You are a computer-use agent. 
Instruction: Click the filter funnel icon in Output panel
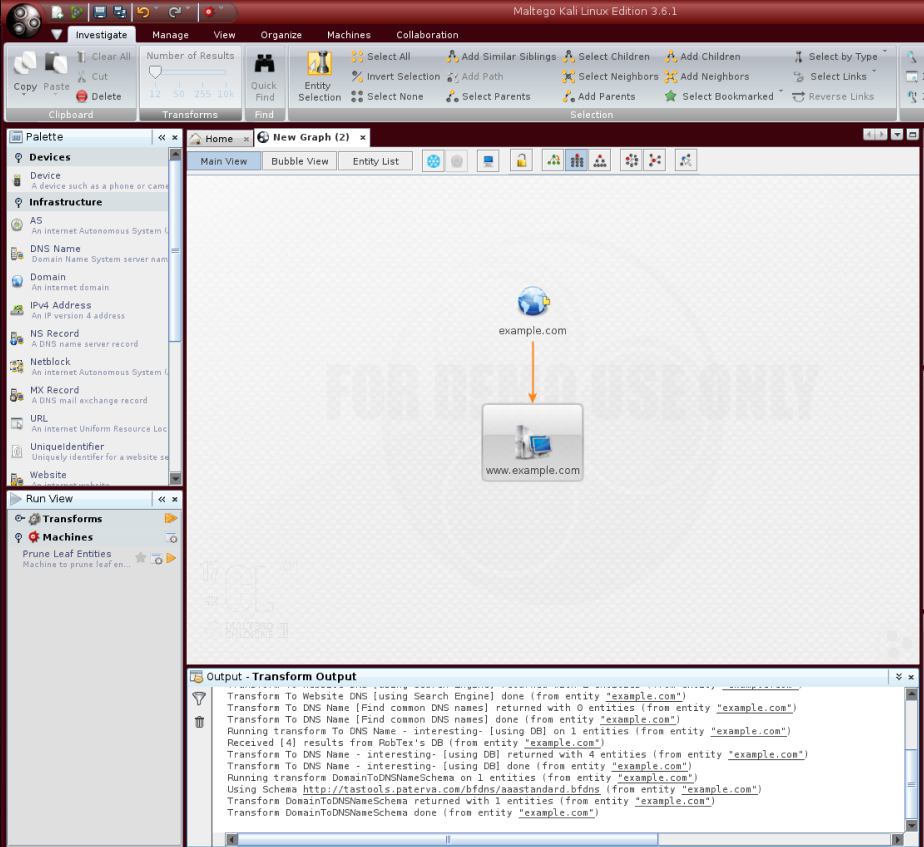click(199, 699)
